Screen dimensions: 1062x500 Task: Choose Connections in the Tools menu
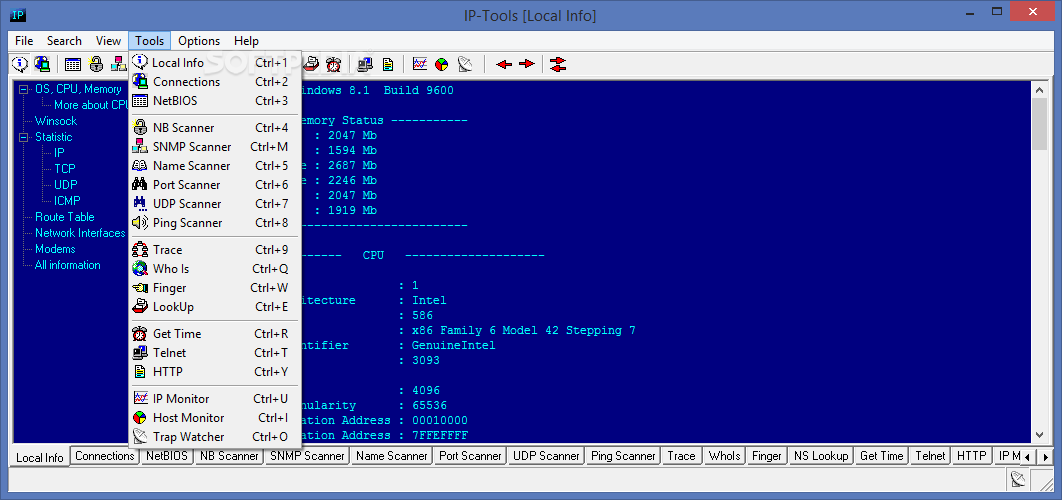215,81
